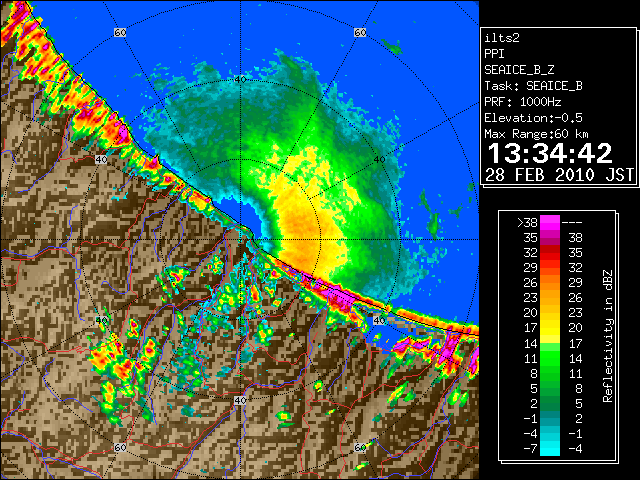The height and width of the screenshot is (480, 640).
Task: Click the "---" legend entry
Action: point(572,223)
